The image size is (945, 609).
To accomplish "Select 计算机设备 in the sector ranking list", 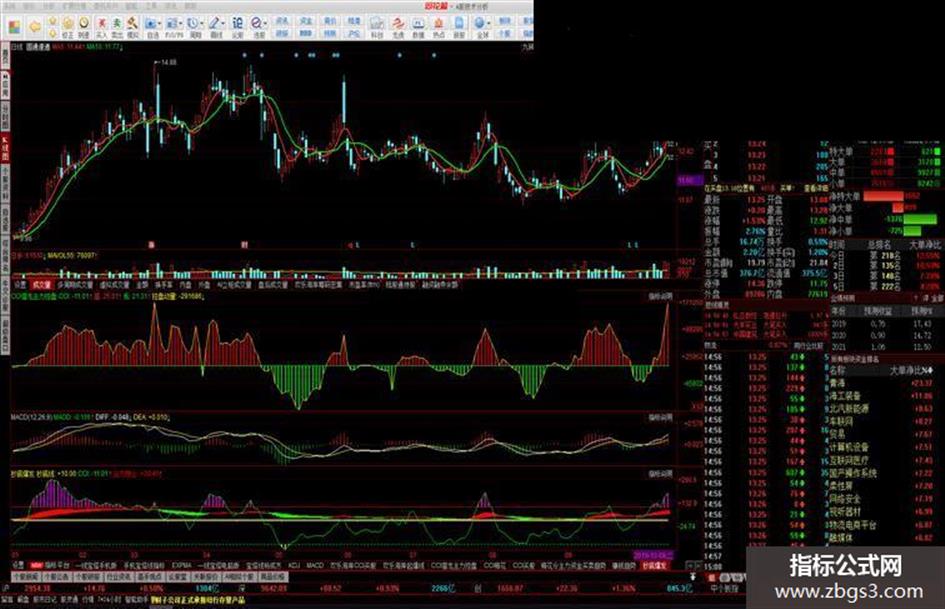I will coord(849,447).
